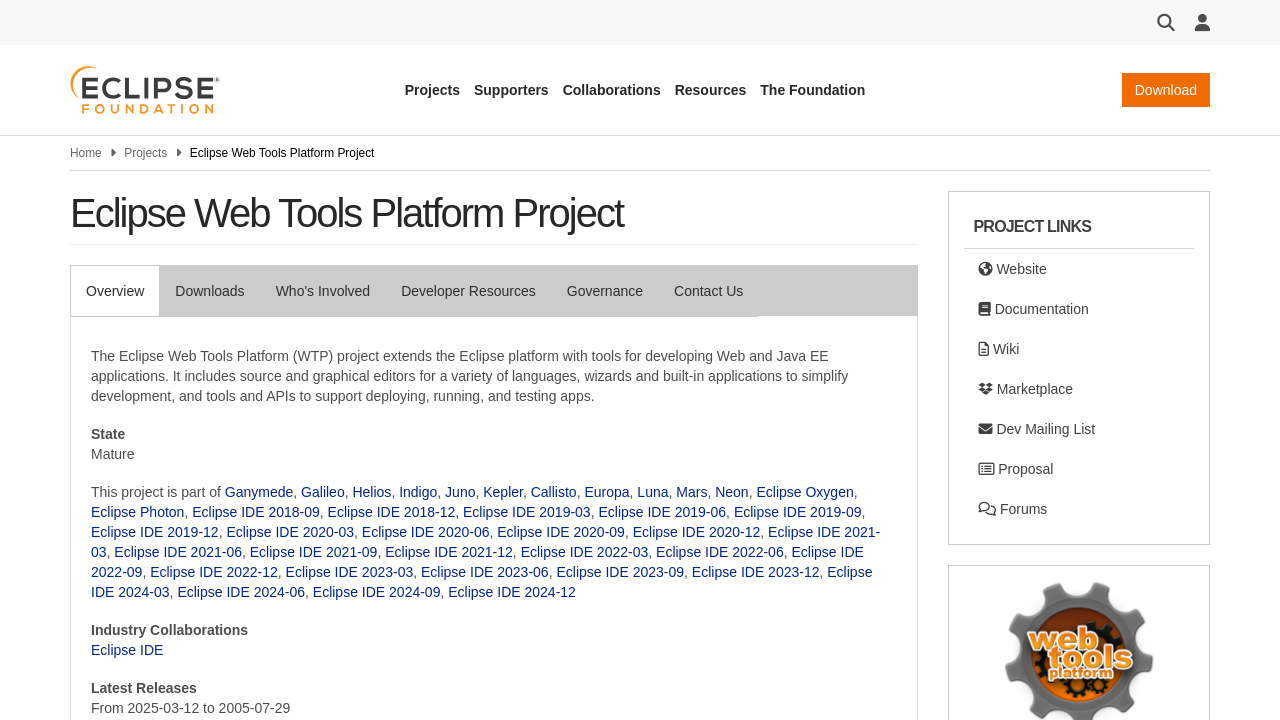Open the Luna release link
Viewport: 1280px width, 720px height.
(653, 492)
